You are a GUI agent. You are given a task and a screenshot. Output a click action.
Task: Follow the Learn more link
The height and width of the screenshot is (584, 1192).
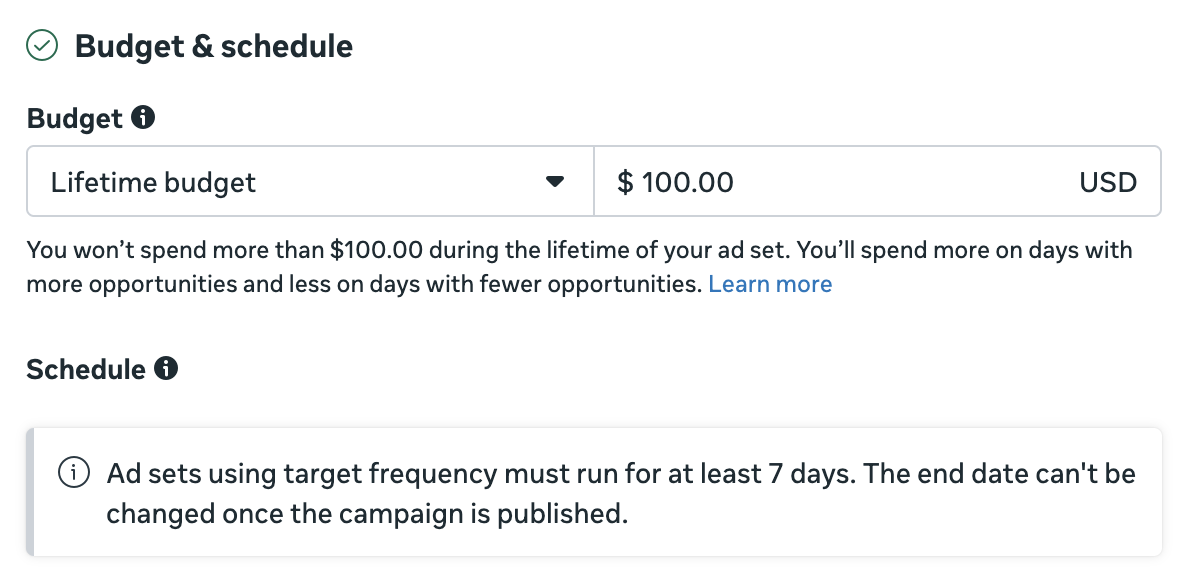pos(770,284)
